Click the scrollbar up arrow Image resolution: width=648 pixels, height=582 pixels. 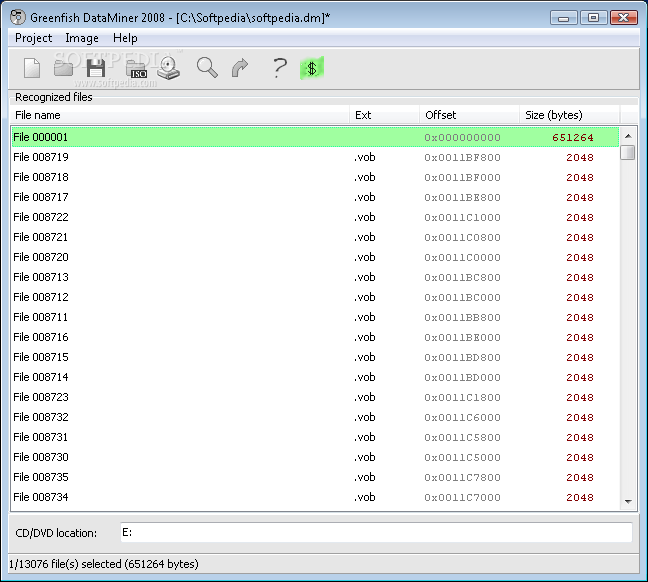pyautogui.click(x=628, y=136)
